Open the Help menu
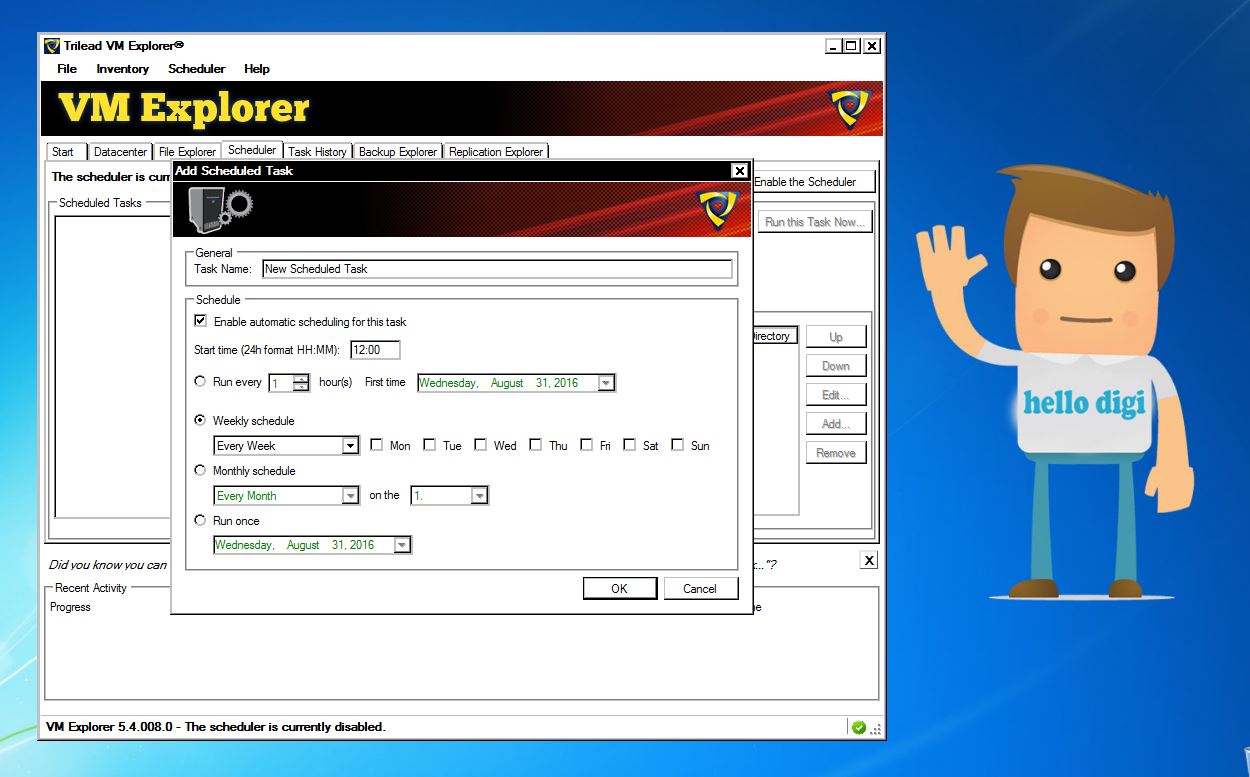 257,69
